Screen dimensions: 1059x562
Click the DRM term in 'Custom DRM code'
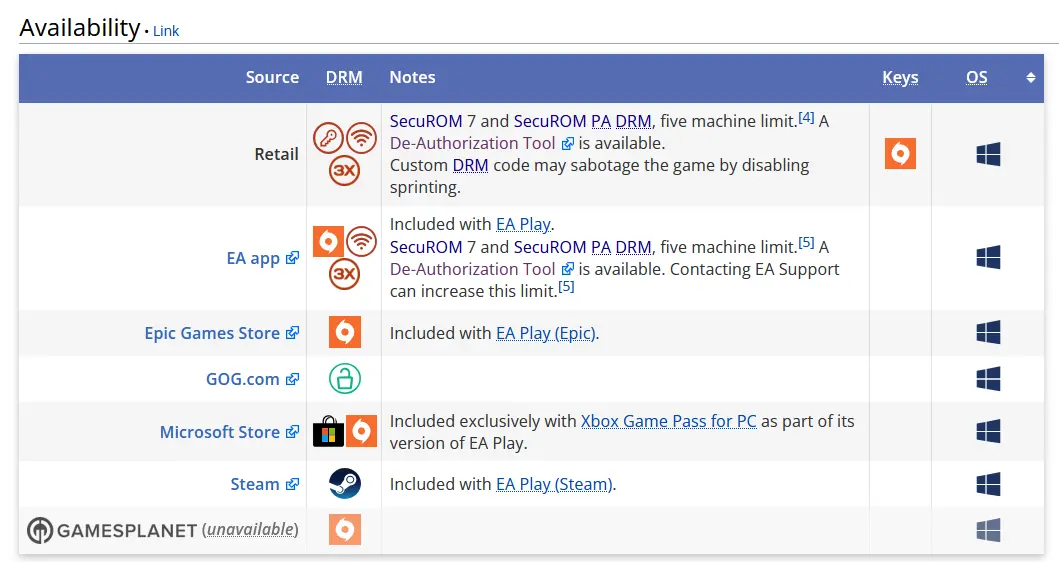tap(470, 165)
